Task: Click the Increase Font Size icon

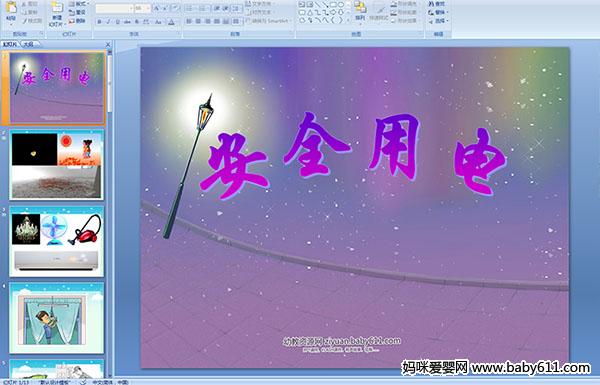Action: tap(157, 8)
